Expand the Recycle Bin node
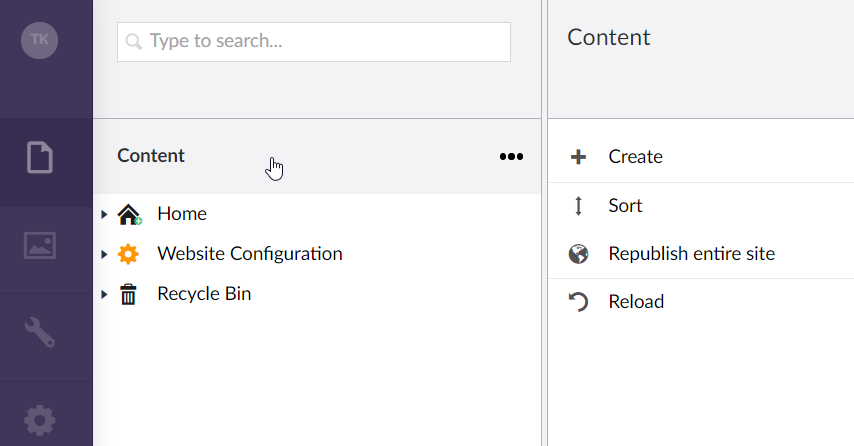This screenshot has height=446, width=854. 104,295
